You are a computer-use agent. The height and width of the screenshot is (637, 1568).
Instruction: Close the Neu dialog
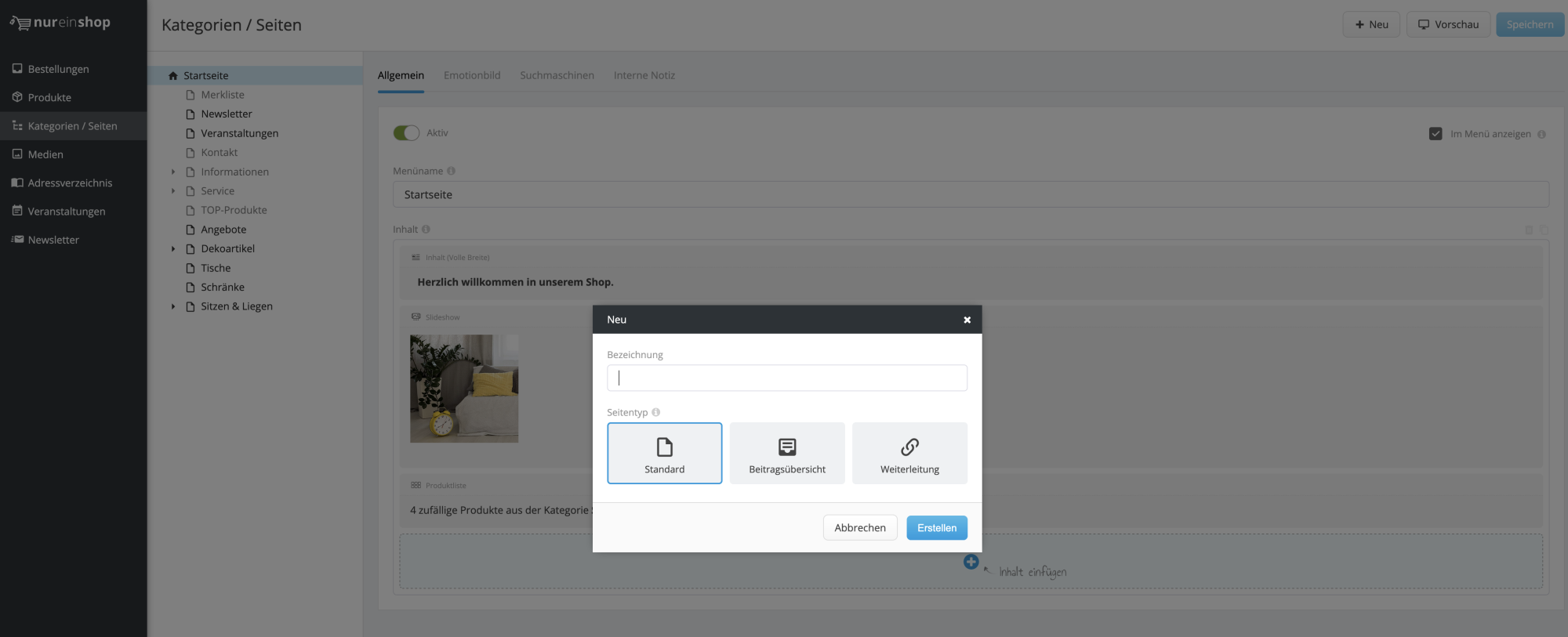(x=967, y=320)
